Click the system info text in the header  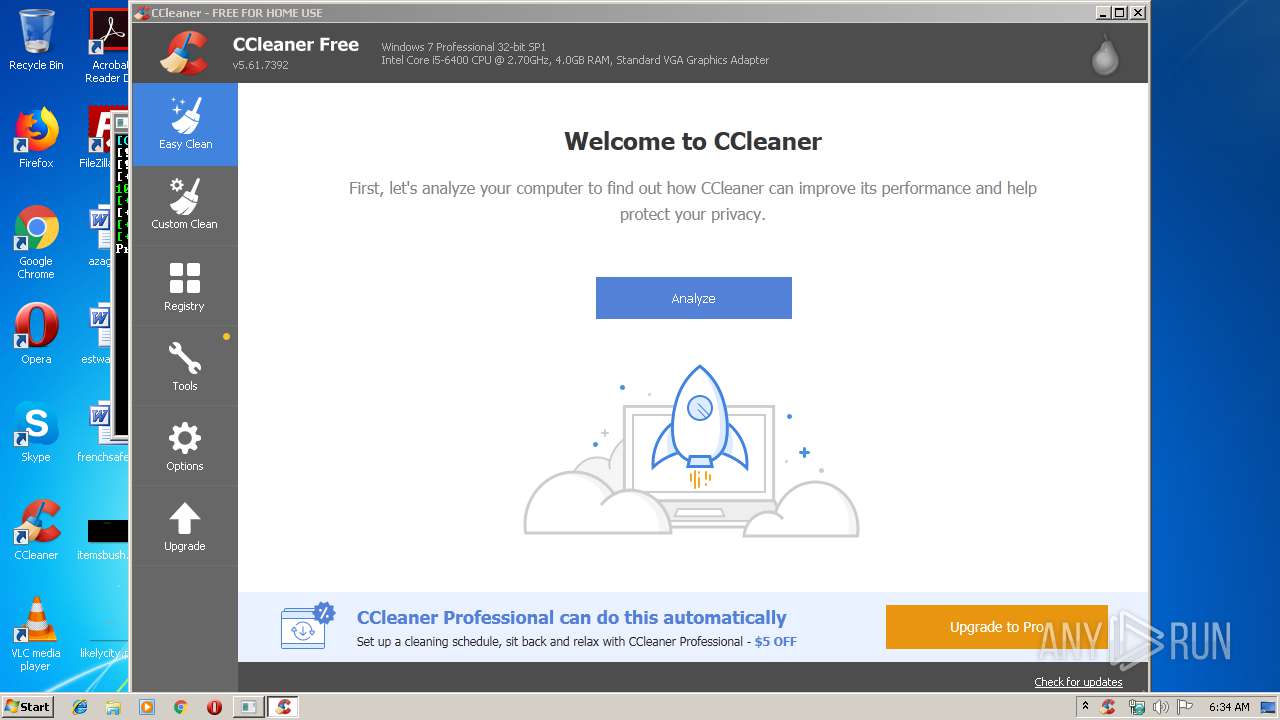575,54
